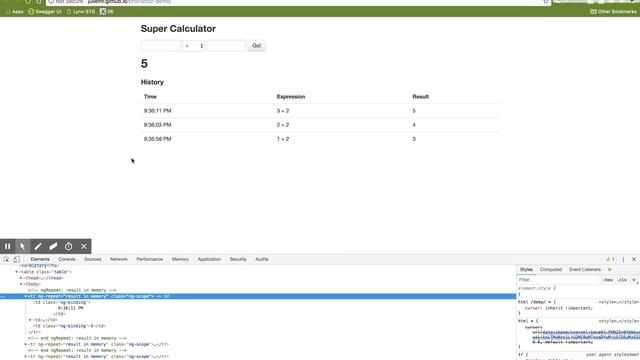Pause the screen recording
This screenshot has height=360, width=640.
point(7,246)
